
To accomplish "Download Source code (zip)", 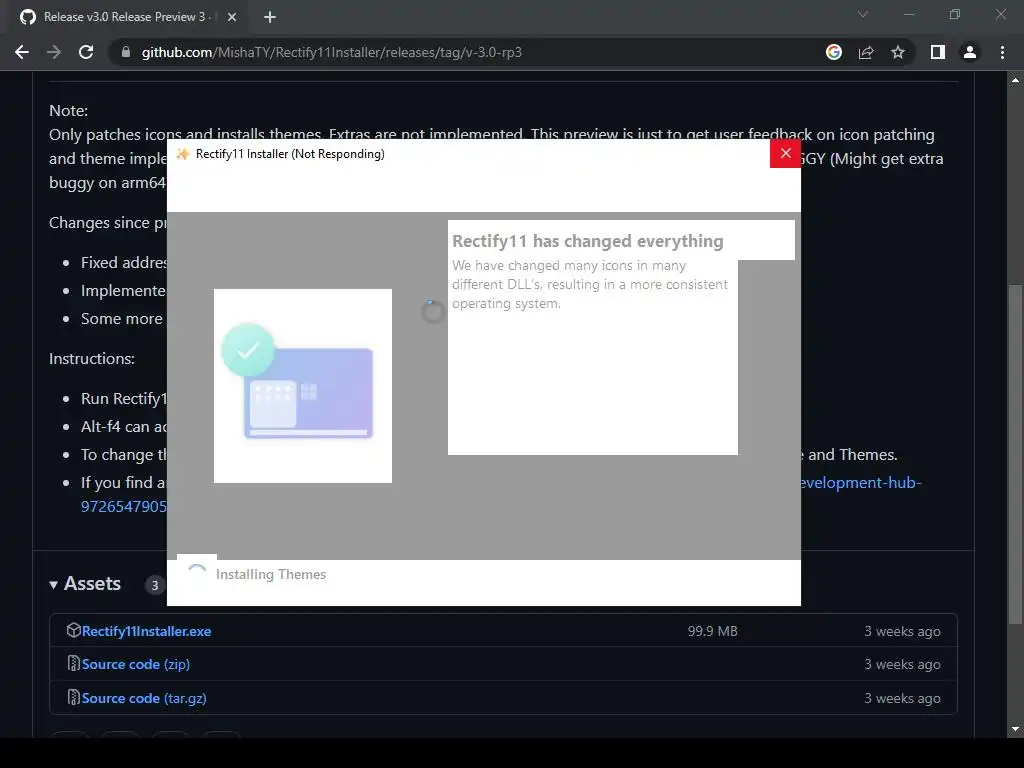I will tap(136, 664).
